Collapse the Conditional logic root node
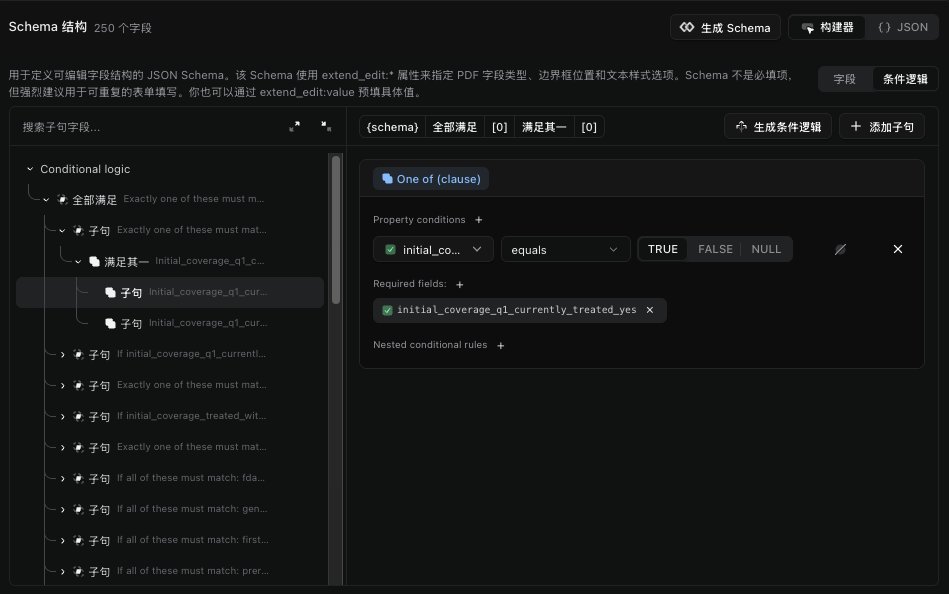Image resolution: width=949 pixels, height=594 pixels. [30, 169]
